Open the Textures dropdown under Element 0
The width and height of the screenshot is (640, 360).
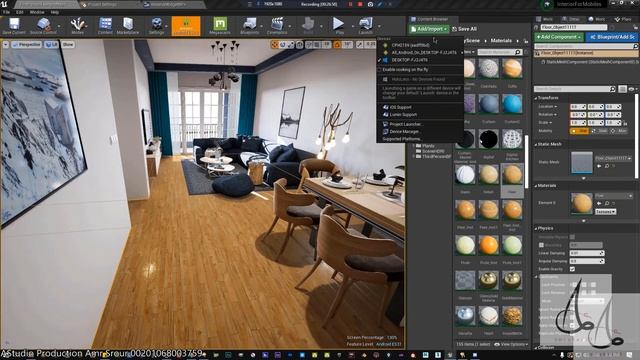[605, 212]
